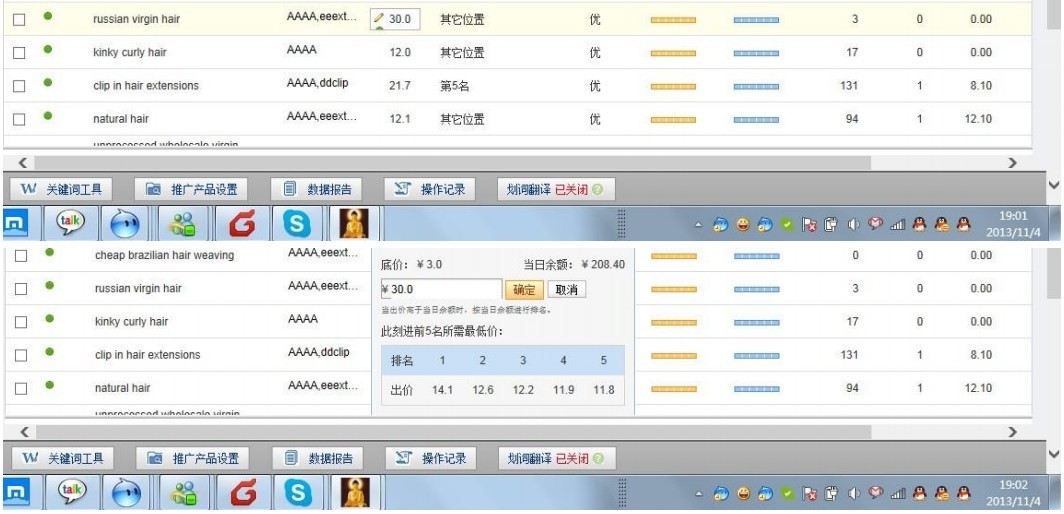Toggle 划词翻译 已关闭 in the upper toolbar
Image resolution: width=1064 pixels, height=514 pixels.
(x=556, y=189)
